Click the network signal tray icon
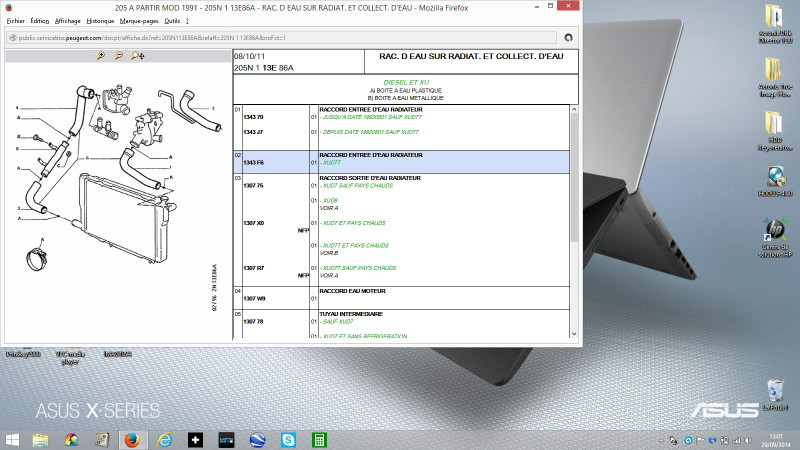This screenshot has height=450, width=800. click(x=736, y=440)
